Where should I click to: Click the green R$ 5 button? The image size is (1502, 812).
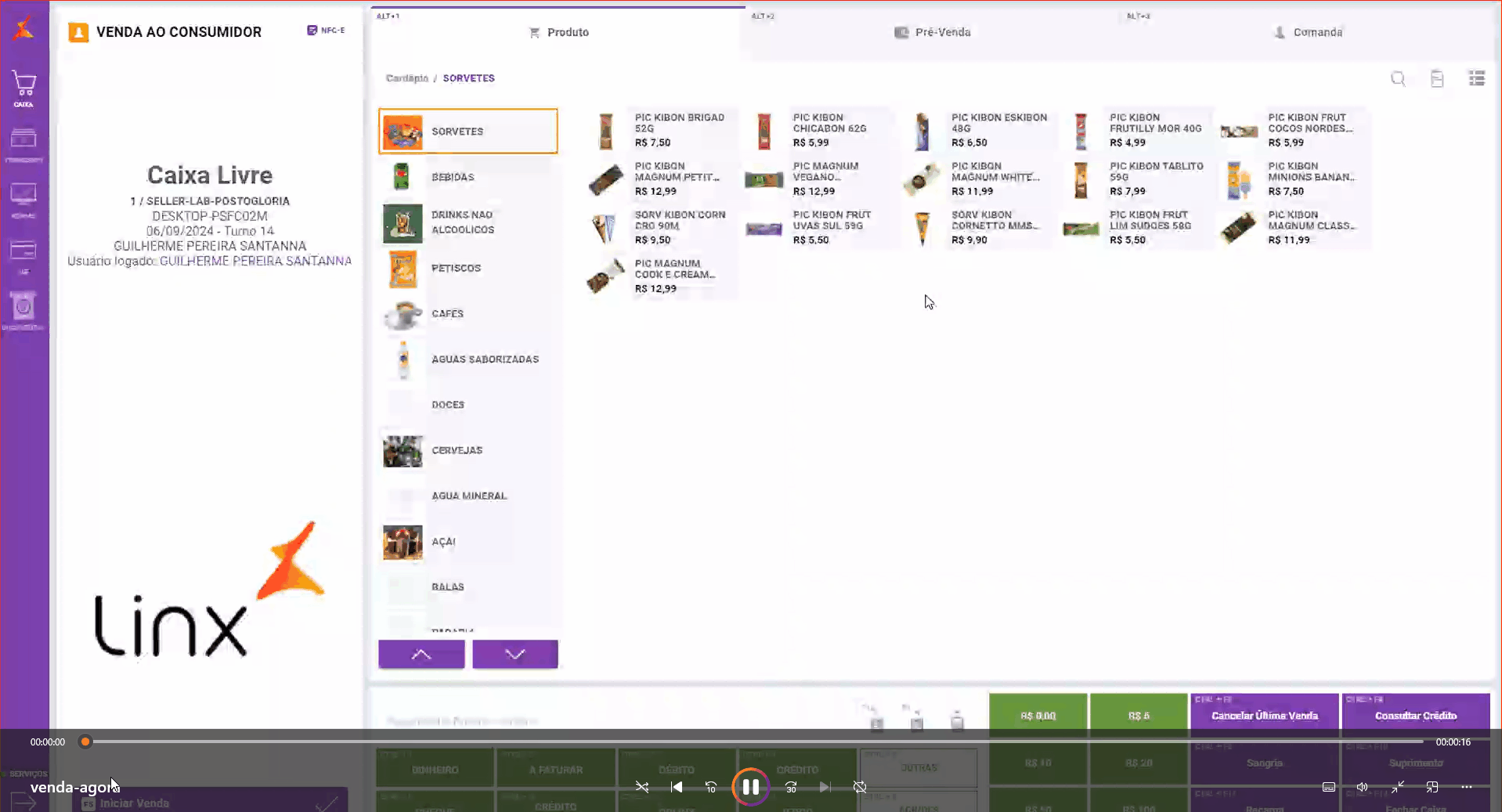tap(1139, 715)
